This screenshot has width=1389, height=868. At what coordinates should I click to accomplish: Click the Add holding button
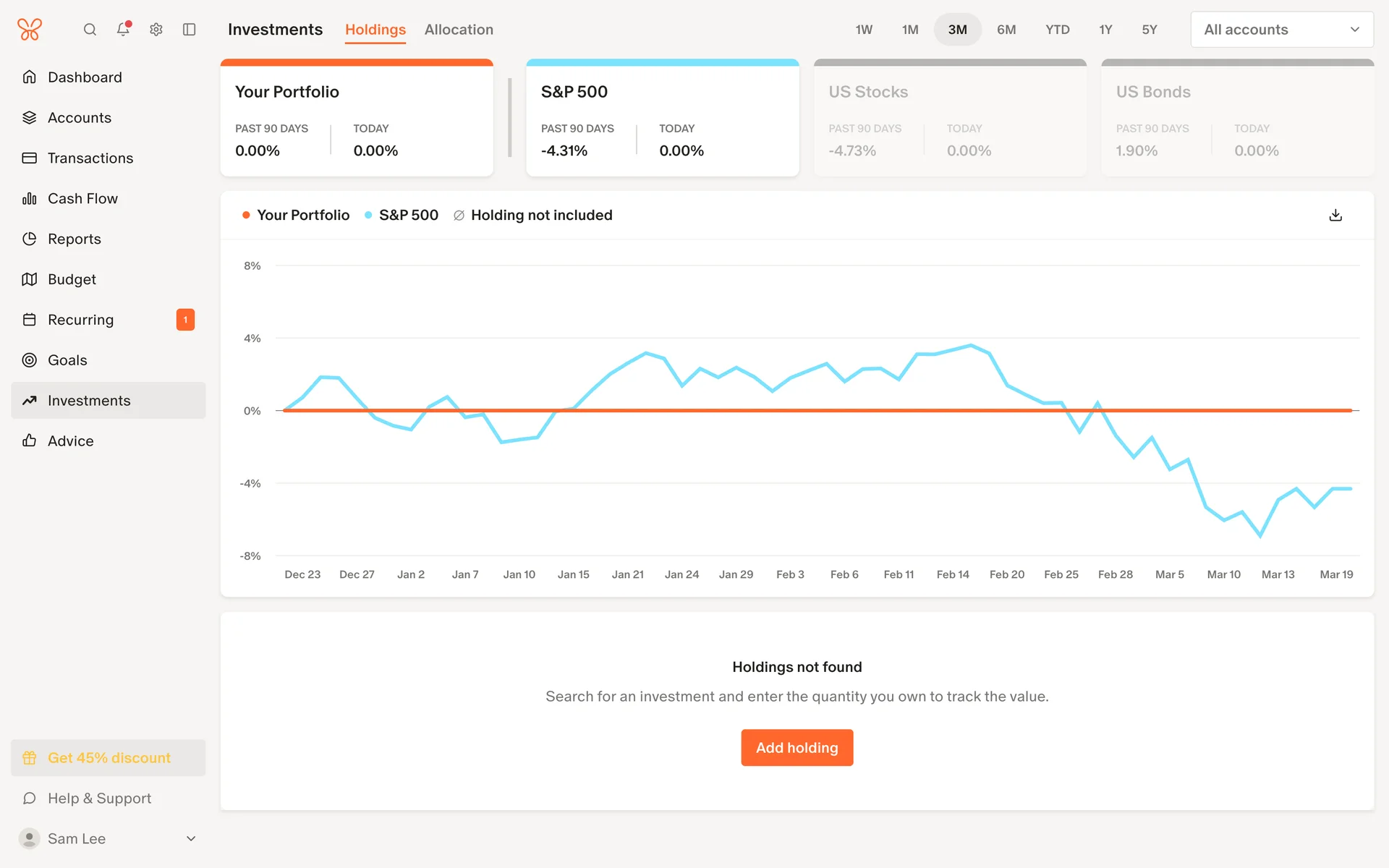(797, 747)
